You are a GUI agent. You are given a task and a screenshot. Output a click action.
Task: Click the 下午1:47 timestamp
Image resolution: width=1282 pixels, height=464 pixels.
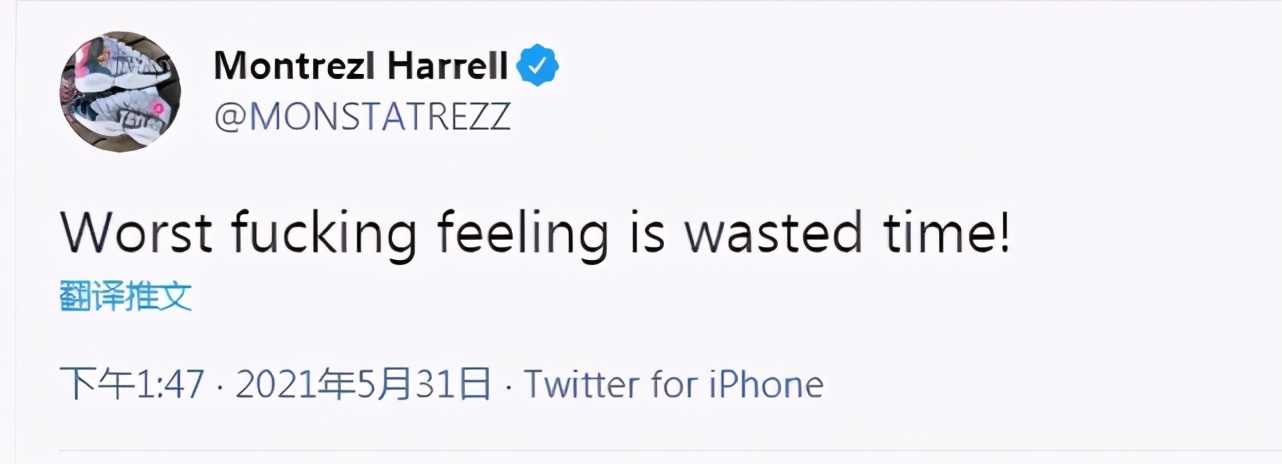pos(132,385)
